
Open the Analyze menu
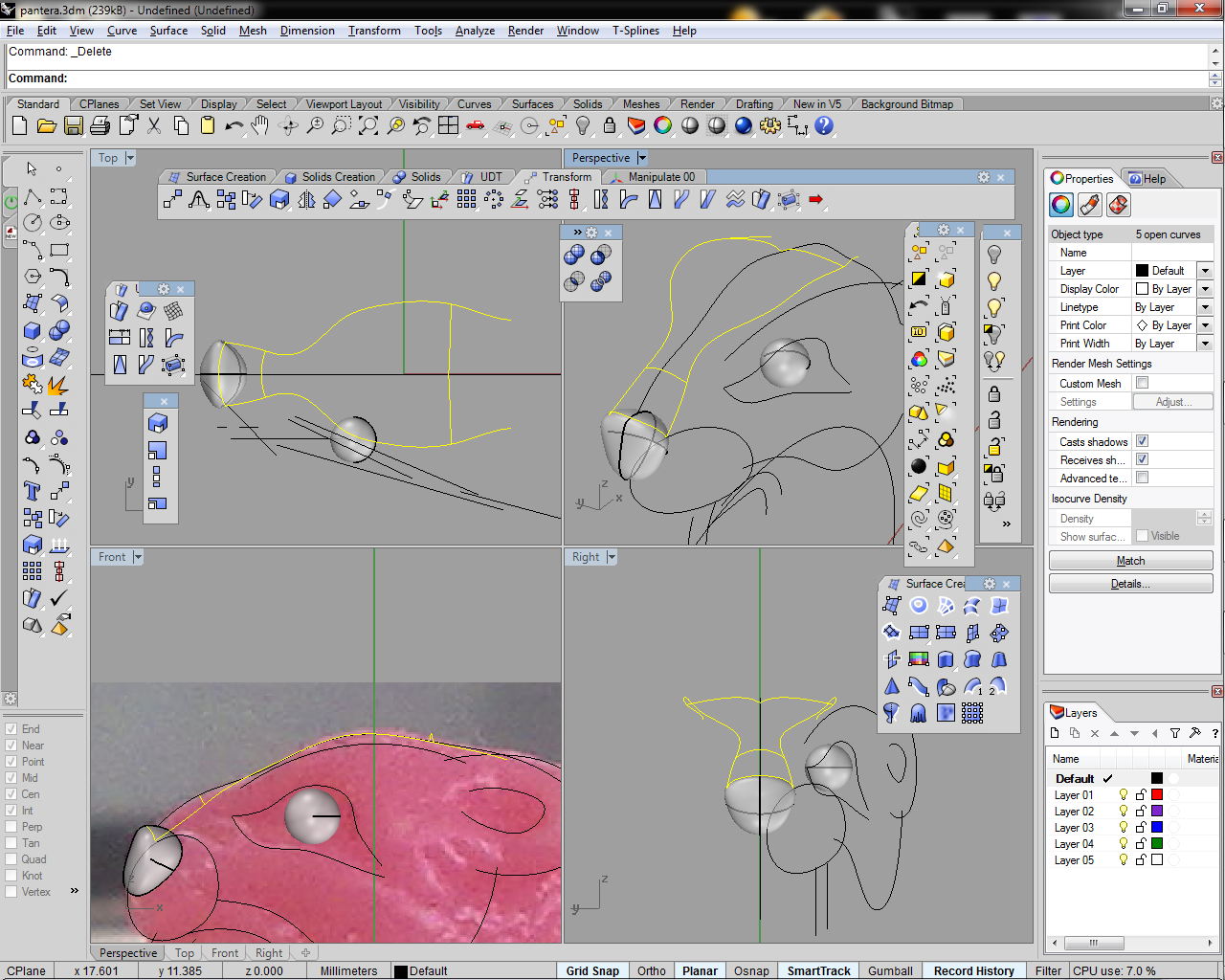click(475, 31)
